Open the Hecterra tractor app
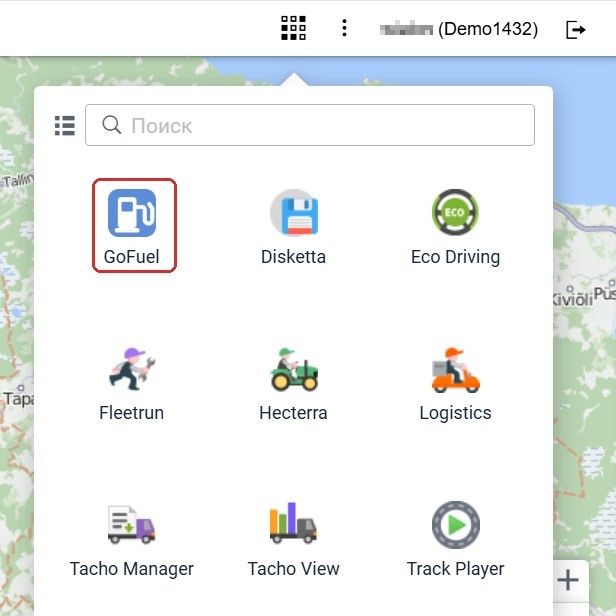 293,383
